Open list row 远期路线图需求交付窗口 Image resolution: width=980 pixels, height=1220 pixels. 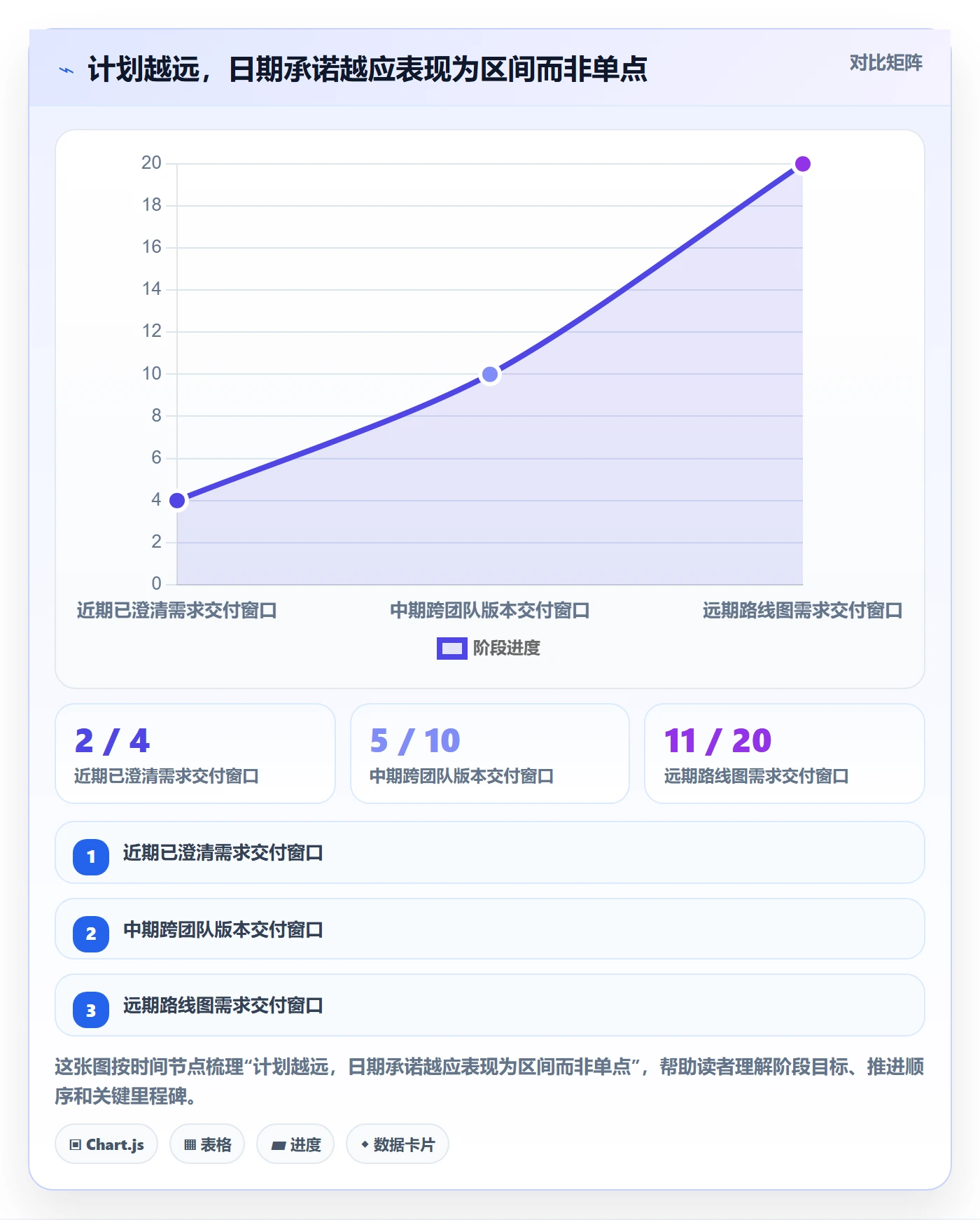(x=490, y=1006)
